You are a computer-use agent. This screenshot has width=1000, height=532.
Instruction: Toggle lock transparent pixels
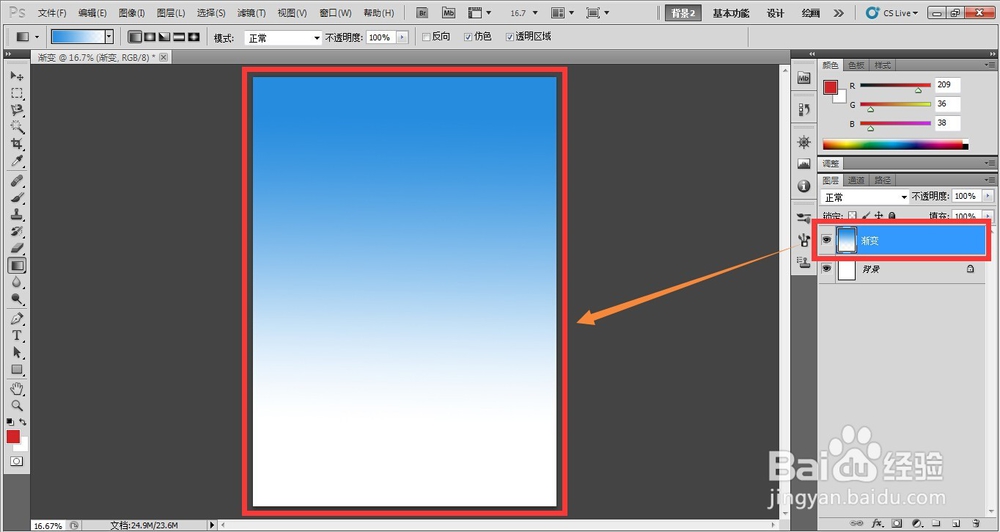(852, 216)
